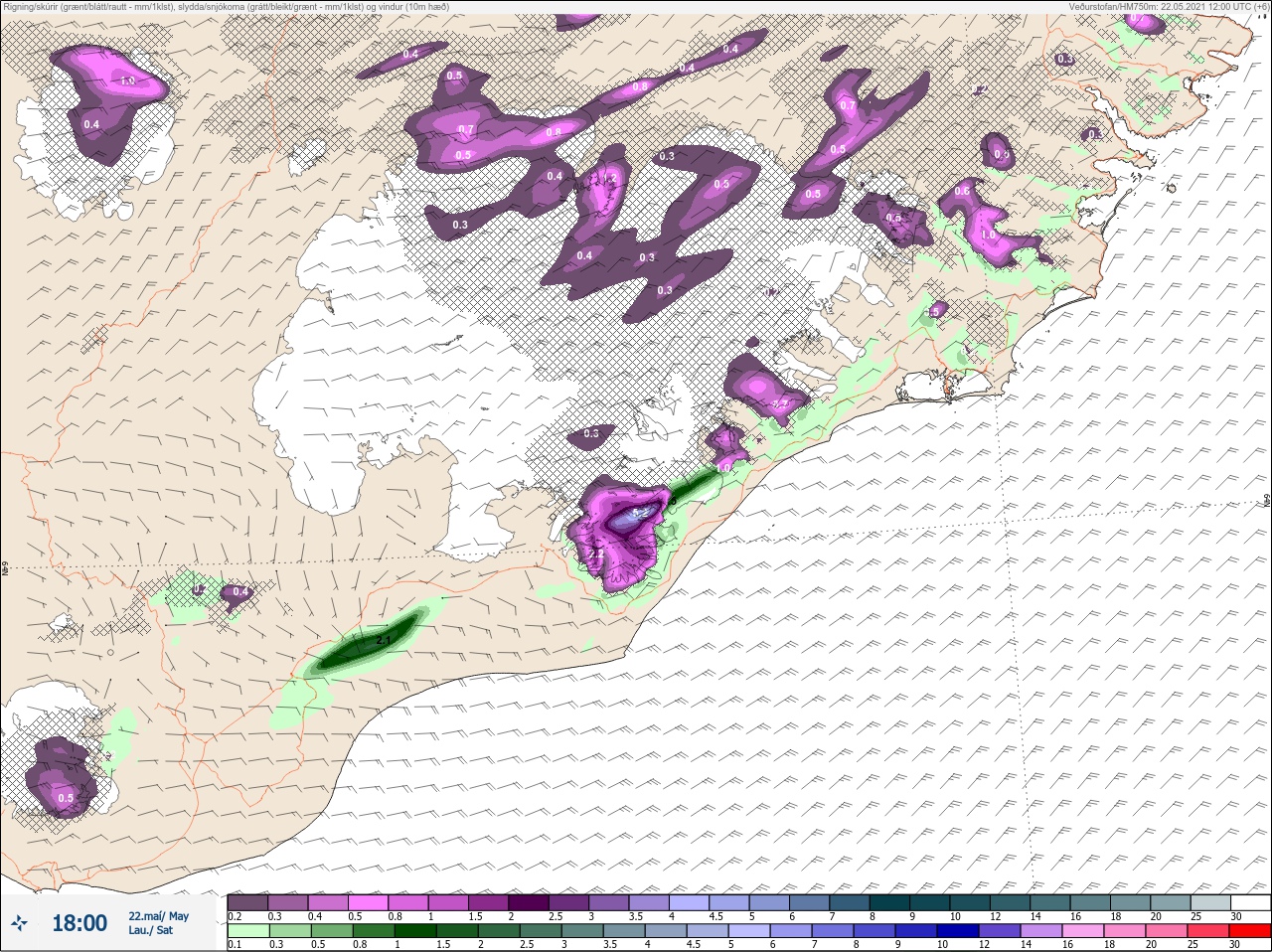Select lower legend swatch between 0.1 and 0.3
This screenshot has width=1272, height=952.
pyautogui.click(x=248, y=930)
